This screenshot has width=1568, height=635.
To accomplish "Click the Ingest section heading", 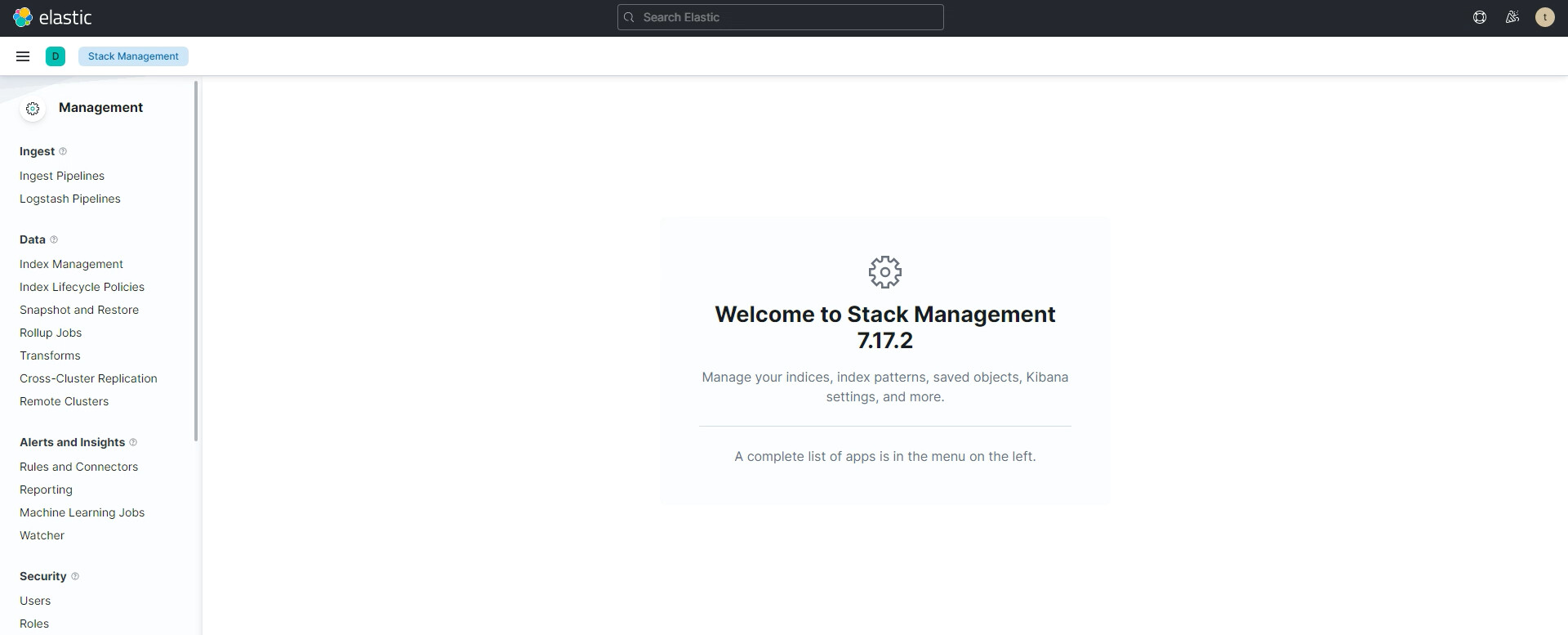I will pyautogui.click(x=37, y=151).
